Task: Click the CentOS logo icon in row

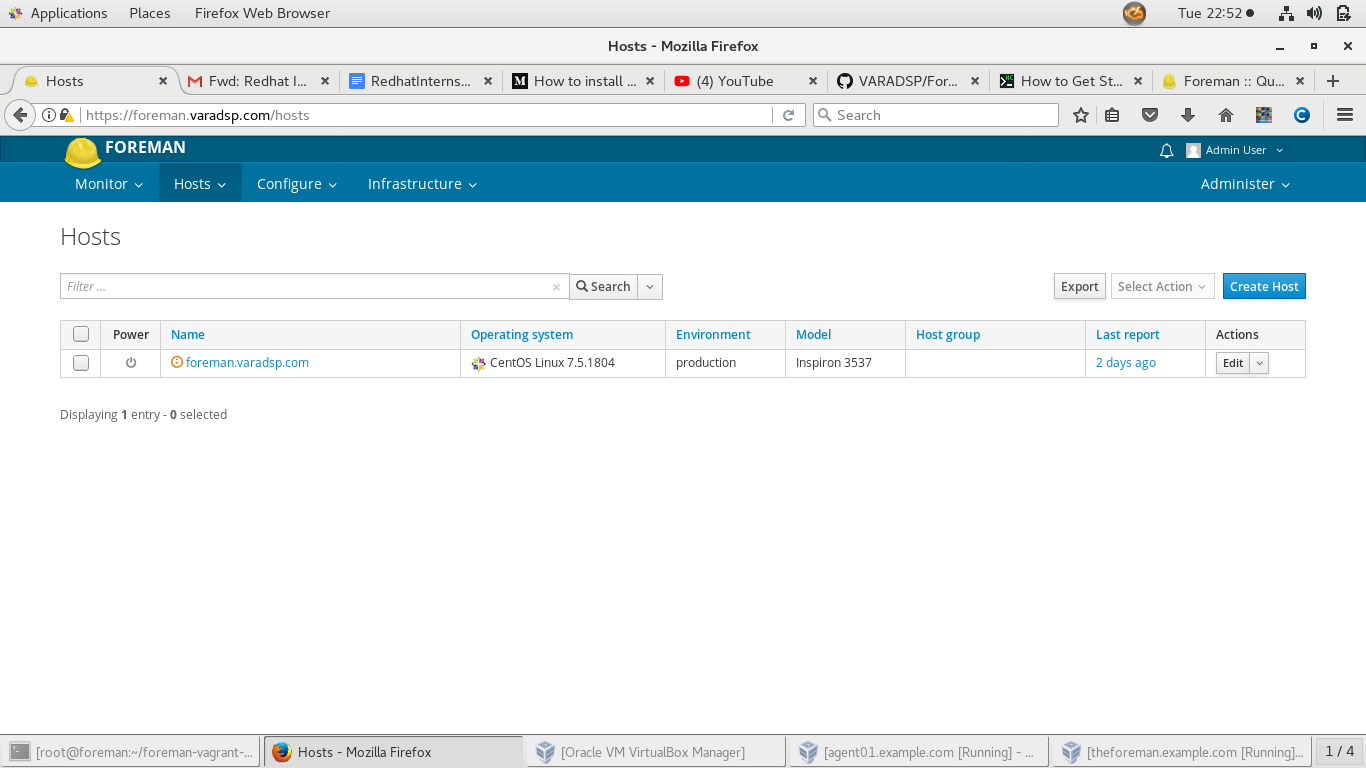Action: pyautogui.click(x=478, y=363)
